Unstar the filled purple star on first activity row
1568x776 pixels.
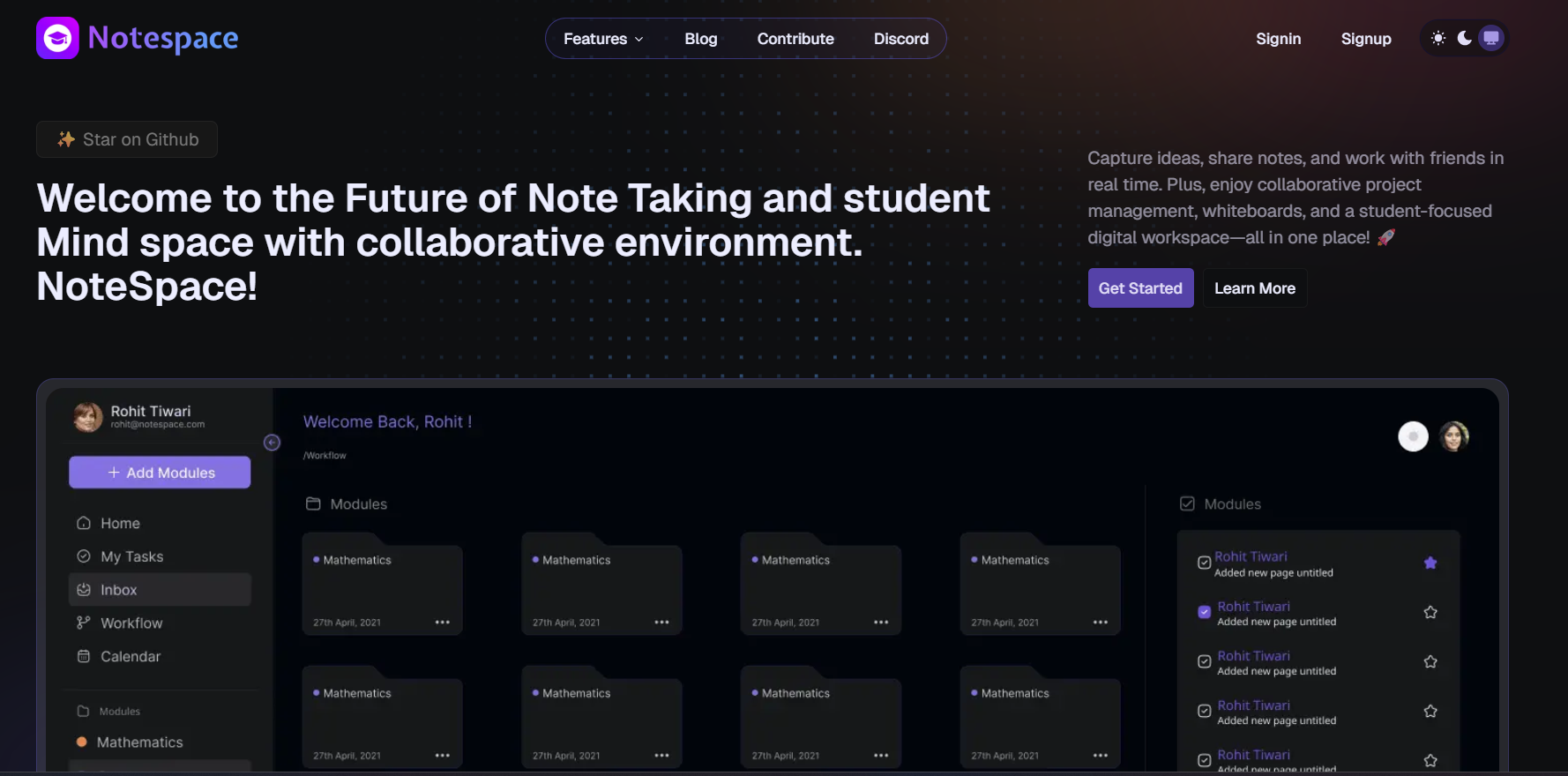pyautogui.click(x=1430, y=563)
